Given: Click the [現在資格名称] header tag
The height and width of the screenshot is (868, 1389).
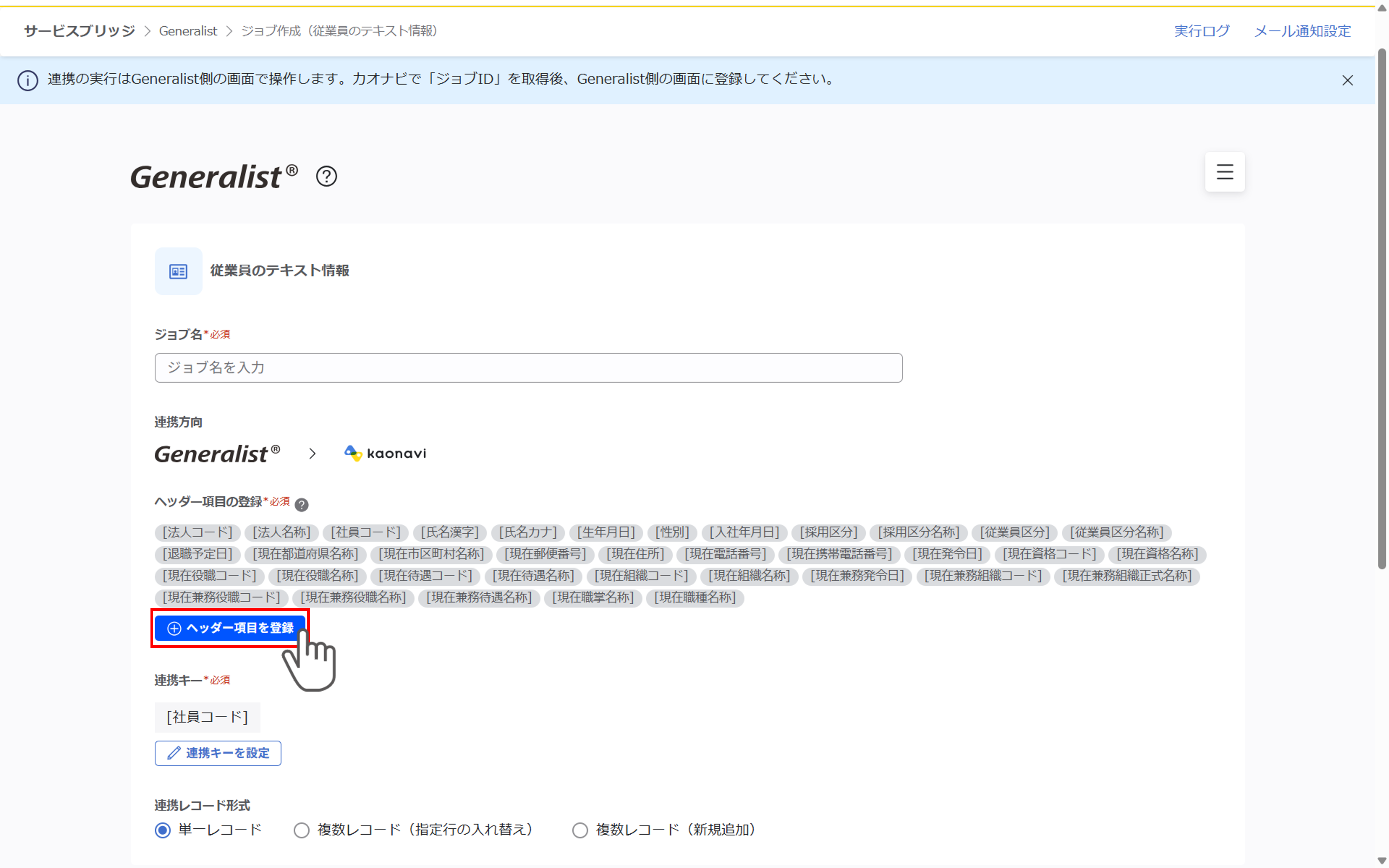Looking at the screenshot, I should click(1157, 554).
